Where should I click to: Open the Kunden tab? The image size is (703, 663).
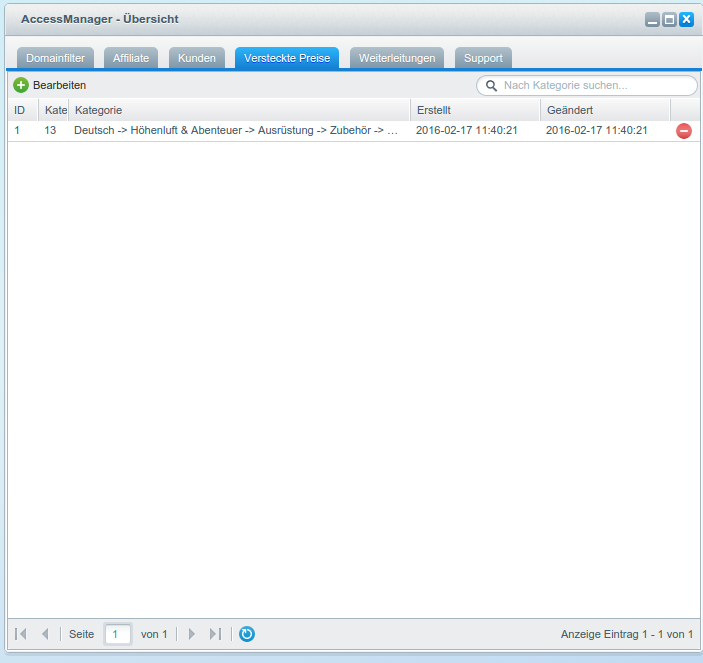point(197,58)
